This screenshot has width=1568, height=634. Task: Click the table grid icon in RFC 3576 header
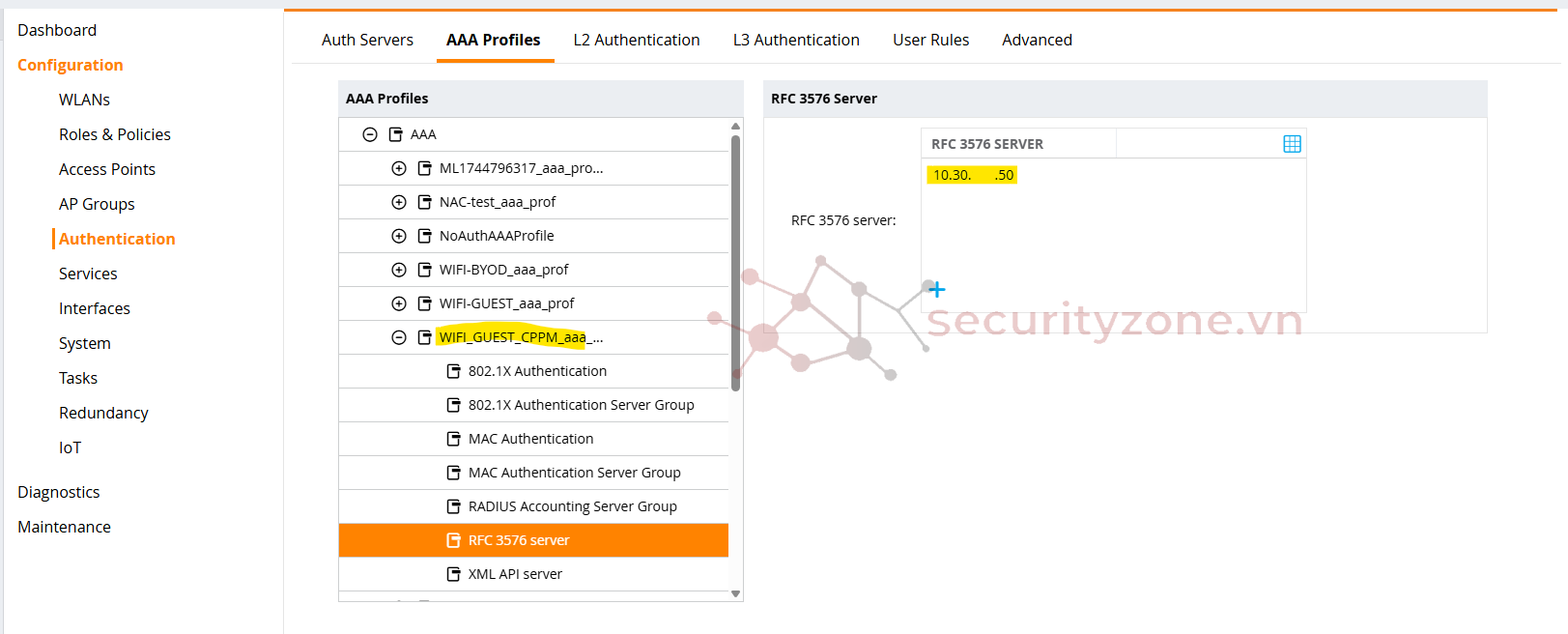click(x=1292, y=144)
